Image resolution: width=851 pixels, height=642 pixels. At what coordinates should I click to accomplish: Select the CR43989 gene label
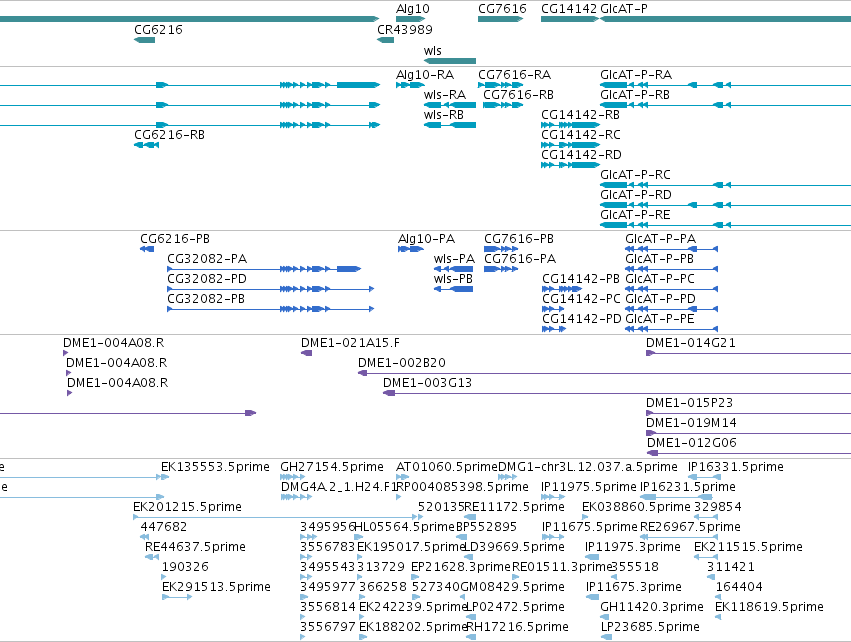point(405,29)
